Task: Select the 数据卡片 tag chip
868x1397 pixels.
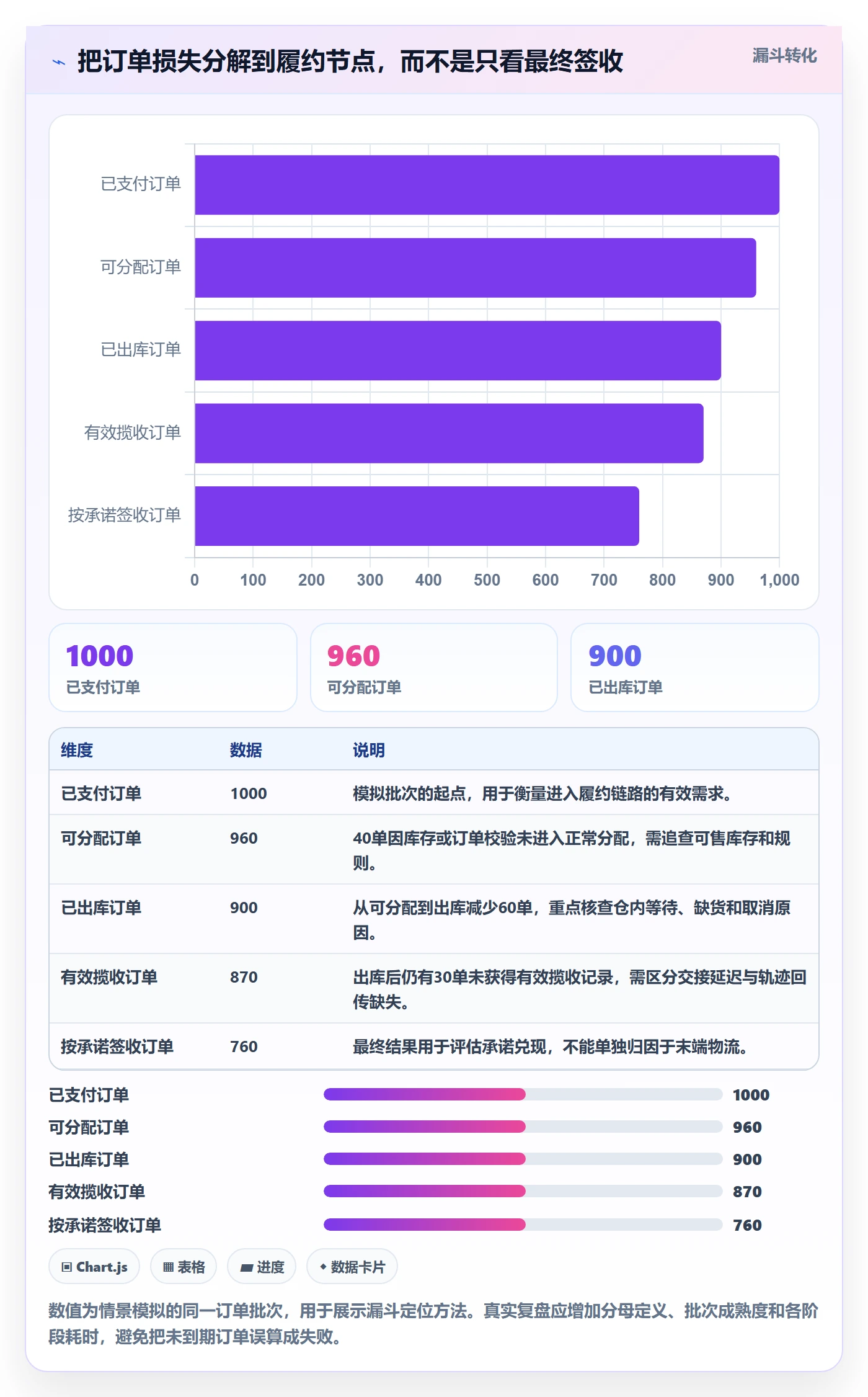Action: [352, 1267]
